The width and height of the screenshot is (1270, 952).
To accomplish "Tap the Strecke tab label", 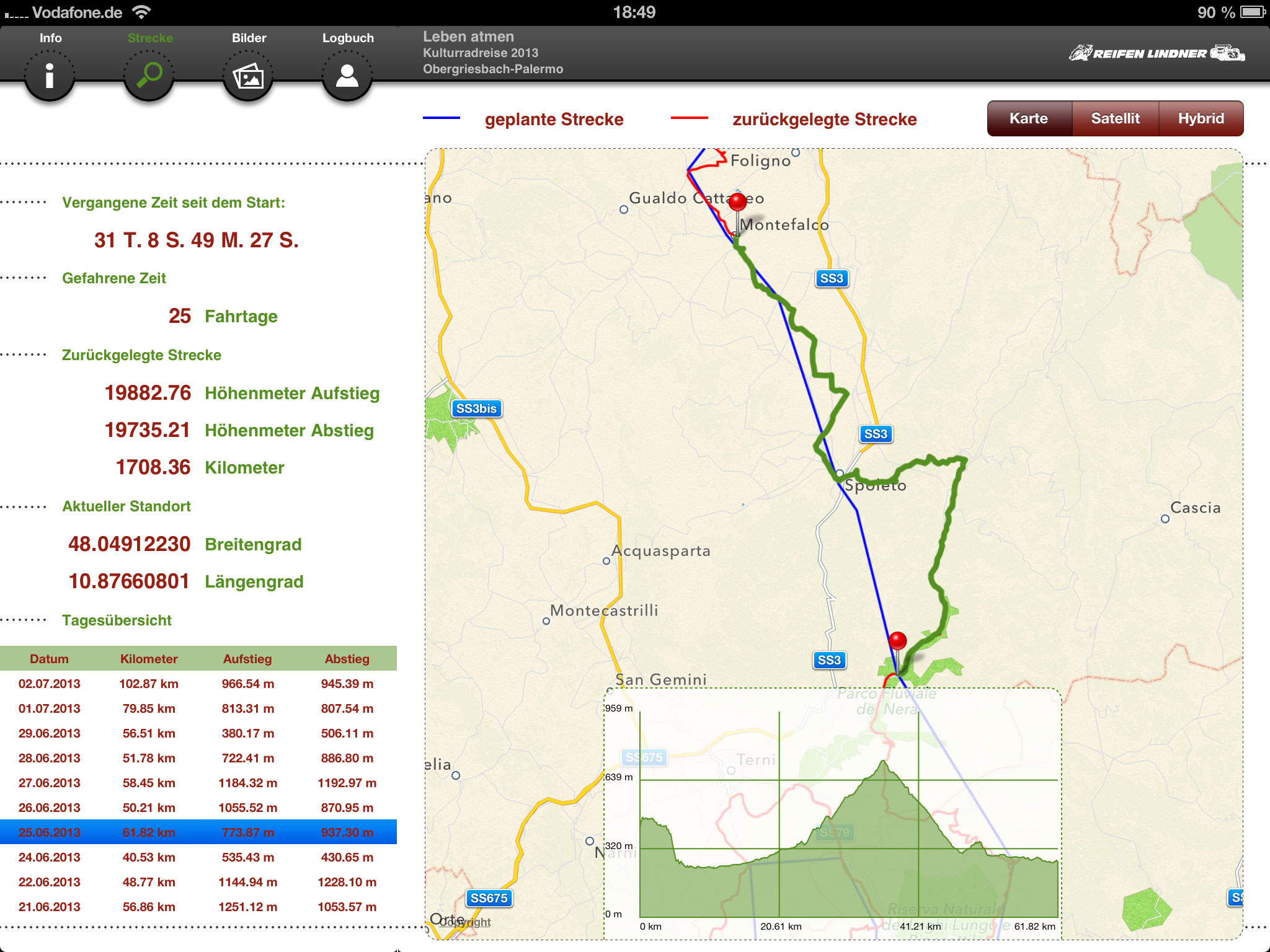I will tap(150, 38).
